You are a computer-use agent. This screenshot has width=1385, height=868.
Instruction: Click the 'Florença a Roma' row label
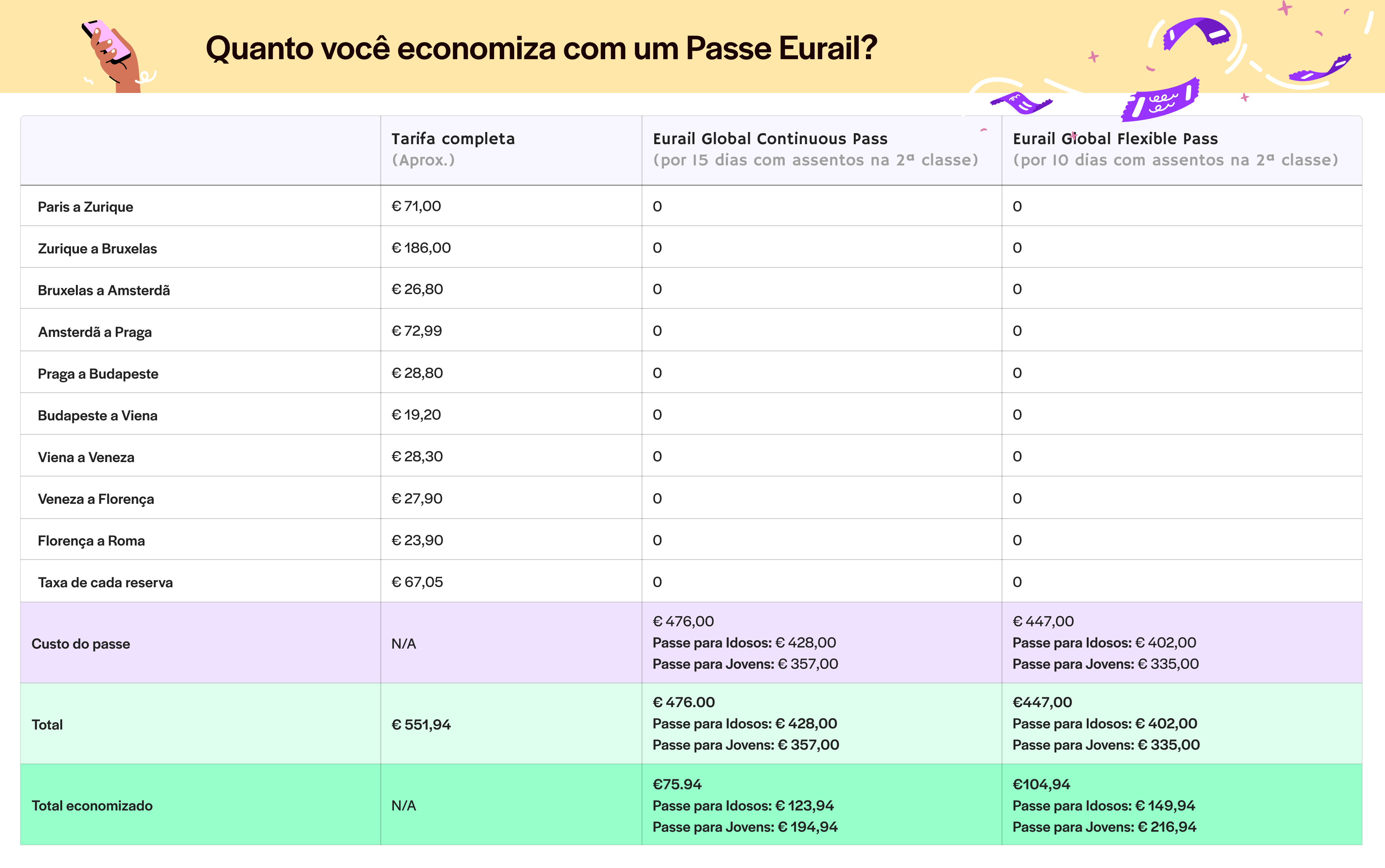[91, 541]
